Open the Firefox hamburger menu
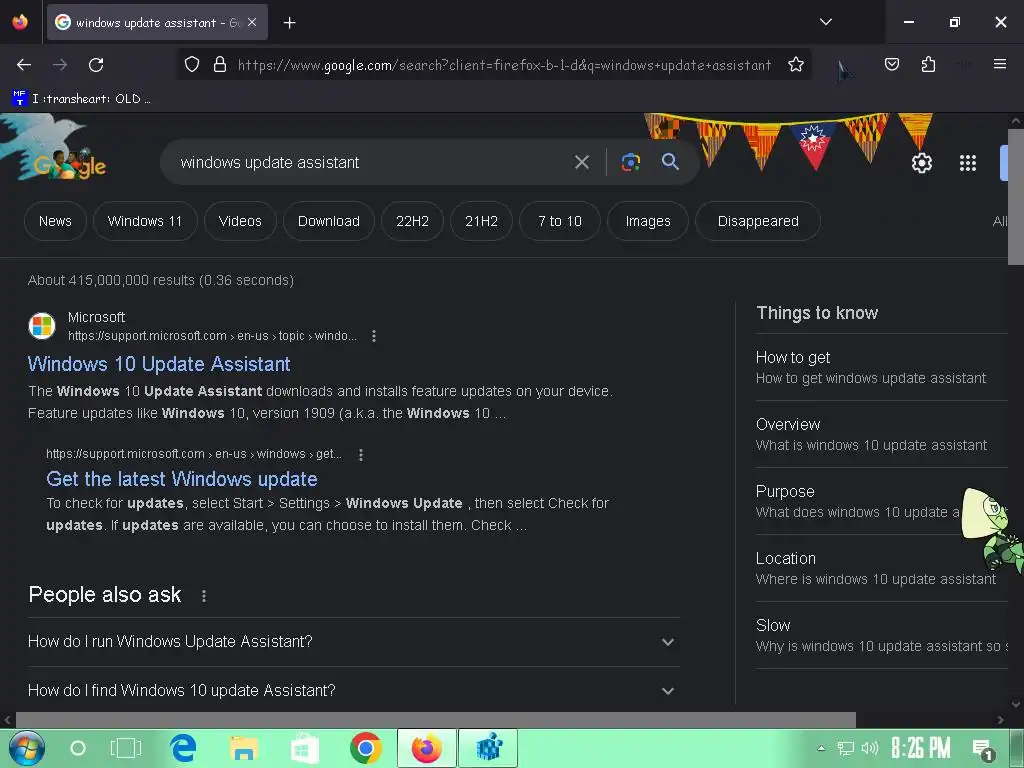Image resolution: width=1024 pixels, height=768 pixels. click(999, 64)
